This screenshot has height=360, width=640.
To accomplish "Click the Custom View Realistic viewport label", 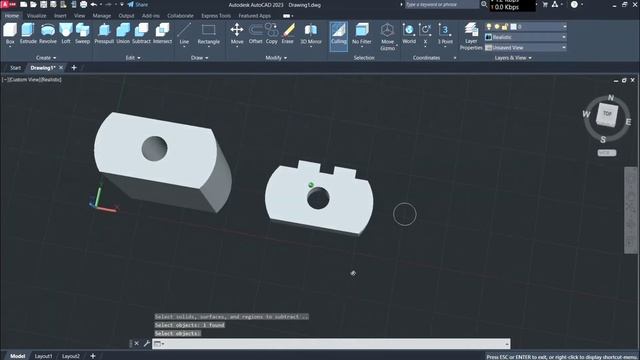I will pyautogui.click(x=33, y=80).
